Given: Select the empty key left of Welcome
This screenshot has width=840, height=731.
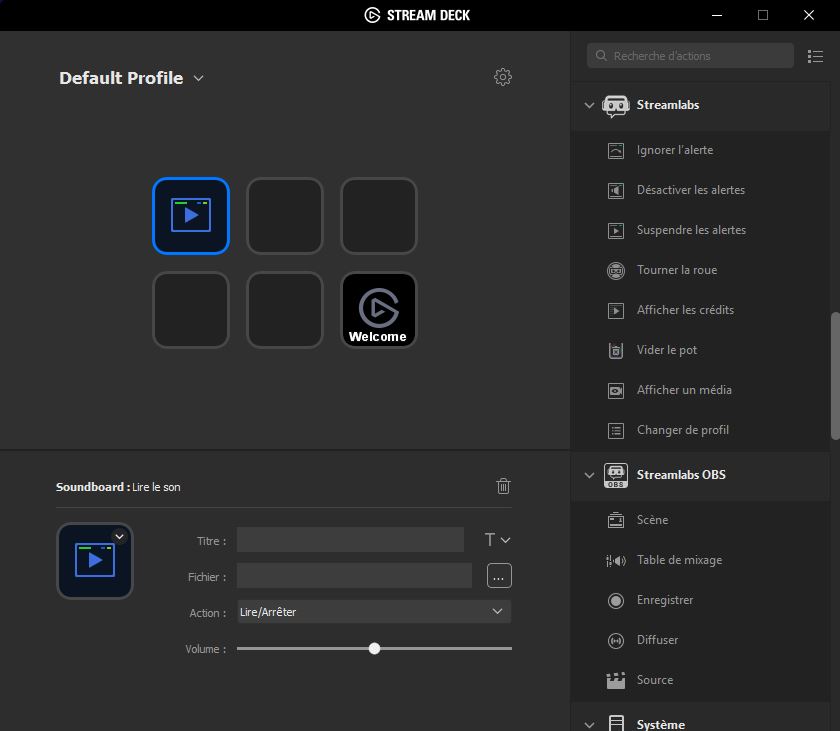Looking at the screenshot, I should (285, 310).
